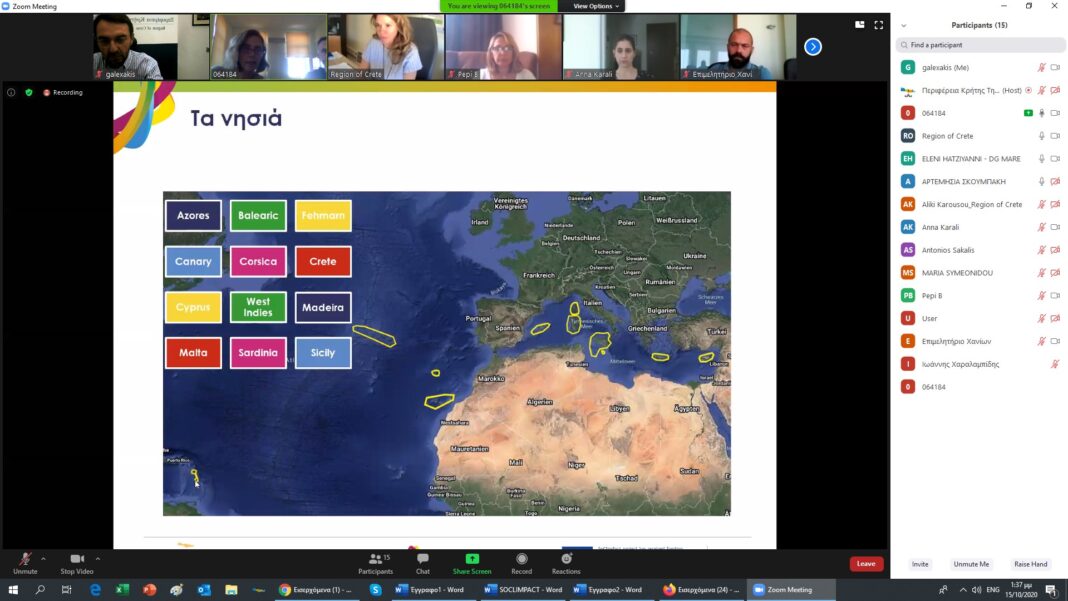Enter full screen mode
The height and width of the screenshot is (601, 1068).
(879, 25)
